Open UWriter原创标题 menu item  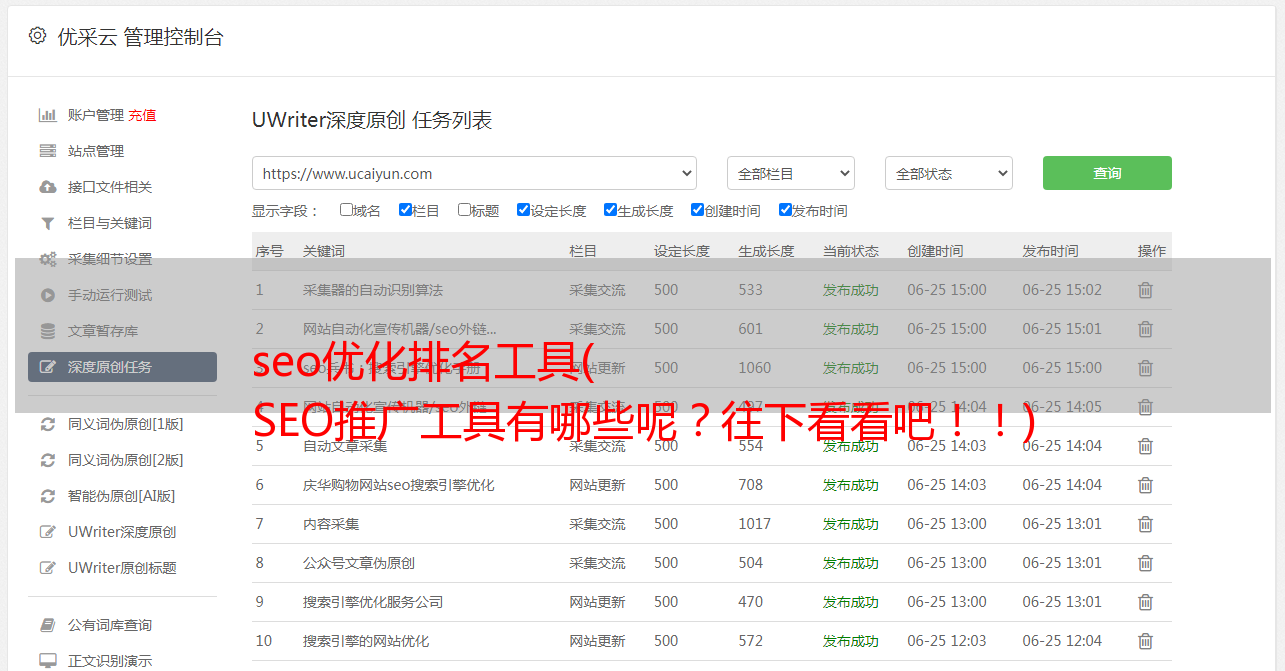coord(122,568)
